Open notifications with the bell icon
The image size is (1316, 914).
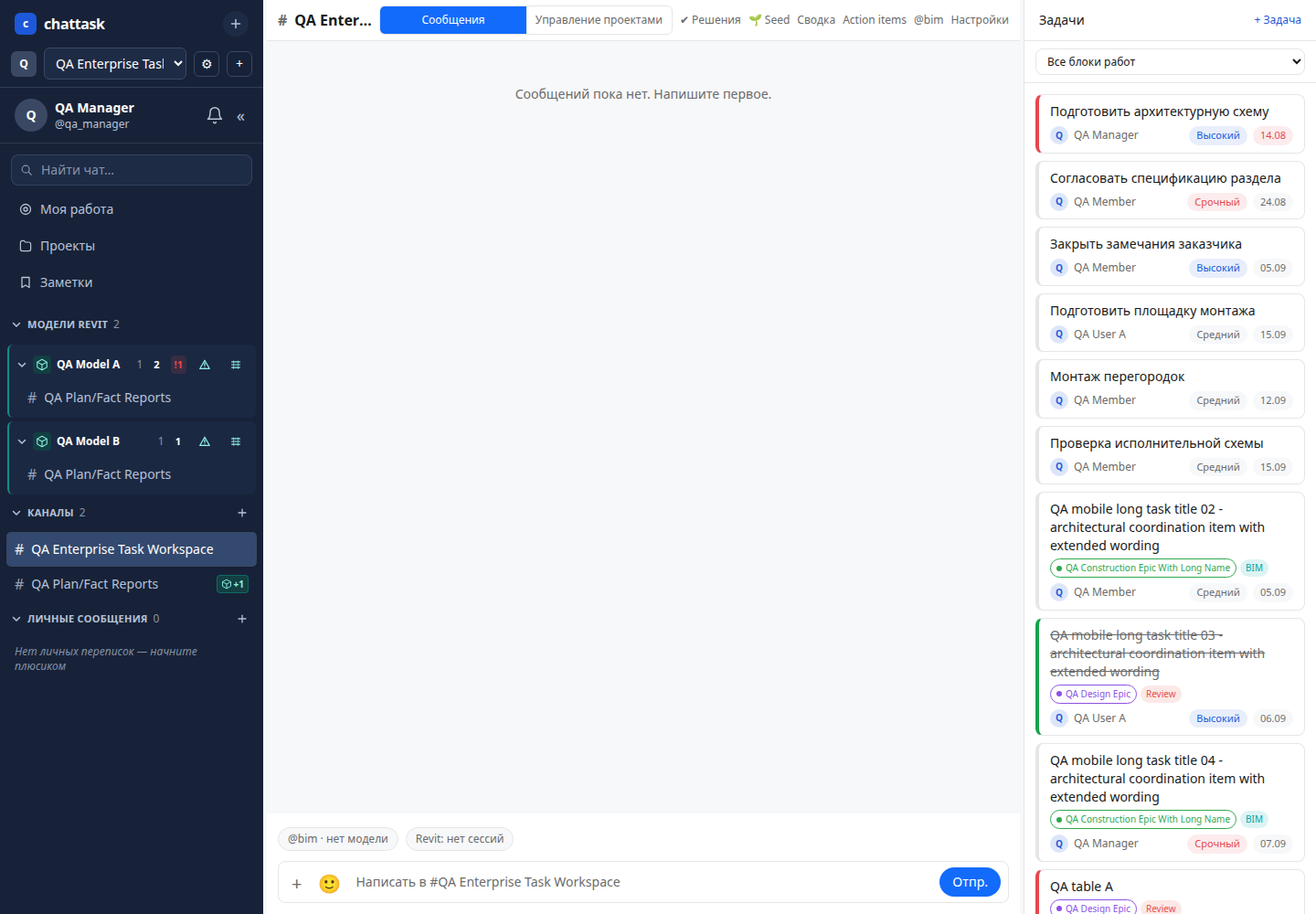pyautogui.click(x=215, y=115)
